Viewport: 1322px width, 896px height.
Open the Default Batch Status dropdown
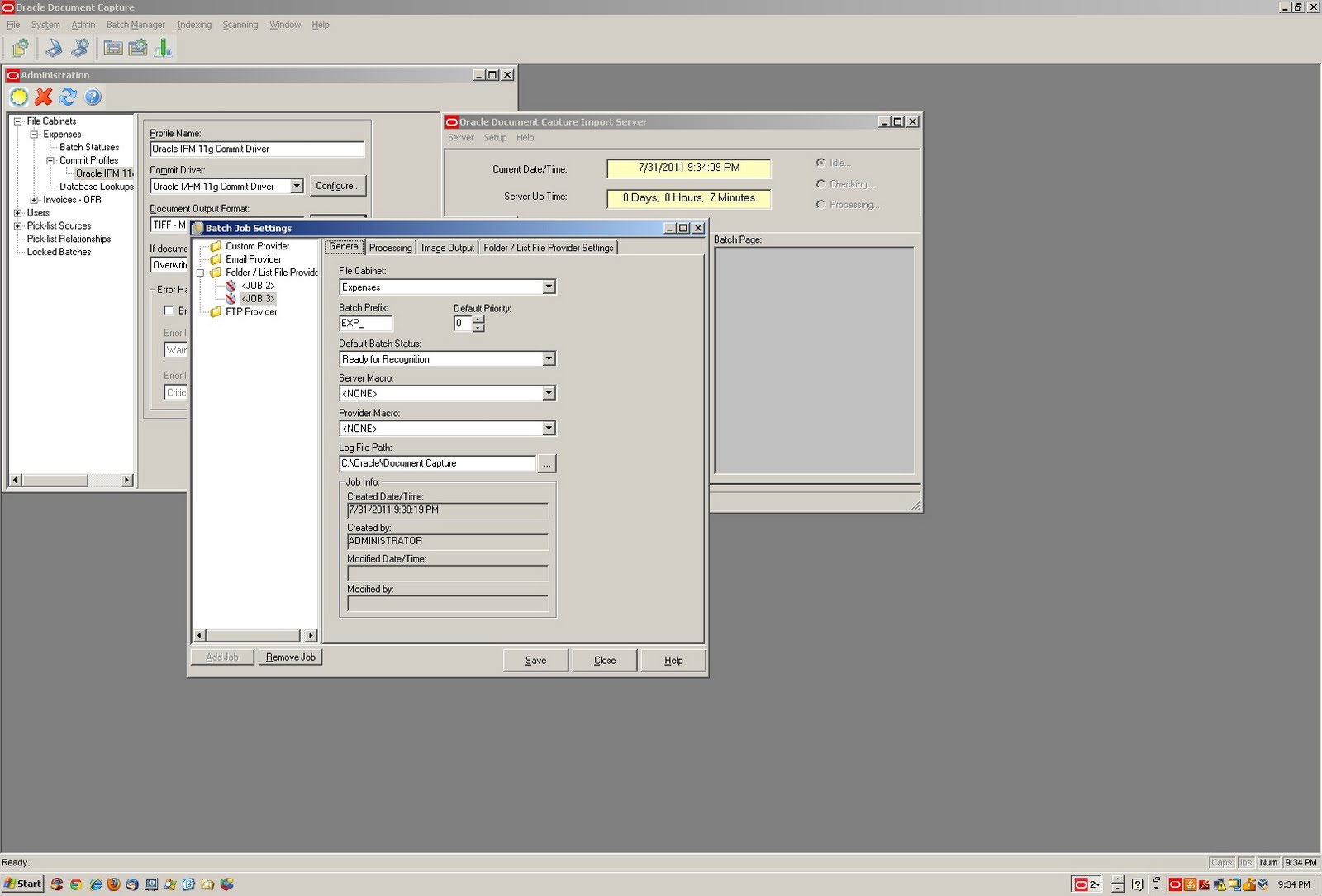(x=549, y=358)
